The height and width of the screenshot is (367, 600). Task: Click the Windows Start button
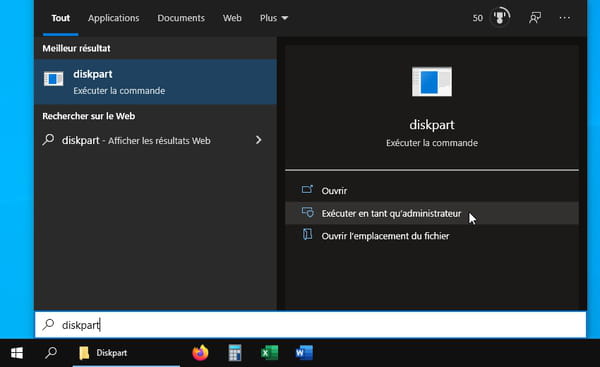[17, 353]
